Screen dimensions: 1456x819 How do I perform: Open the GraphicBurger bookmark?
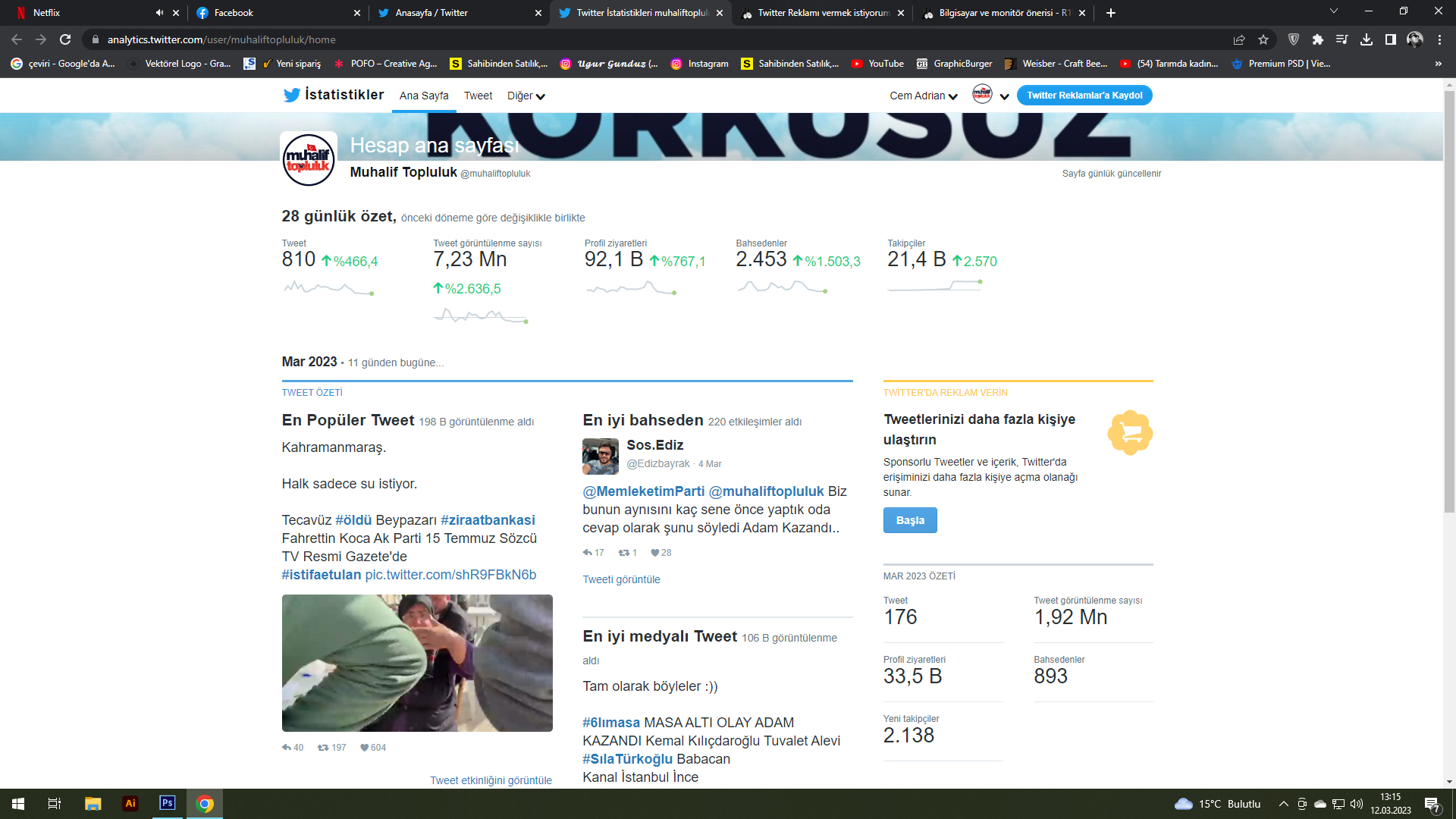pos(954,64)
